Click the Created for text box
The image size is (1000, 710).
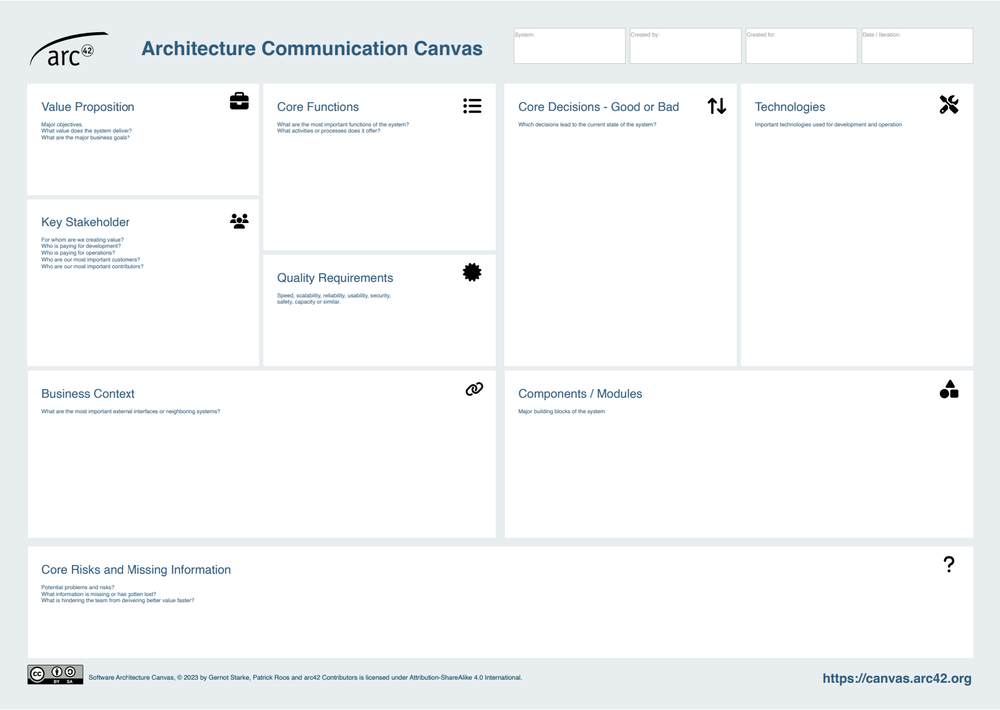pos(801,45)
